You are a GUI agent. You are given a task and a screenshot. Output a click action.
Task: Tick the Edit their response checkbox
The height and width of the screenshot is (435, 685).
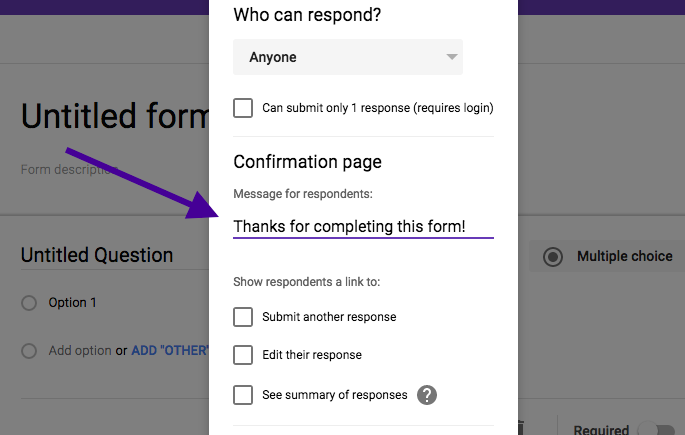coord(243,355)
